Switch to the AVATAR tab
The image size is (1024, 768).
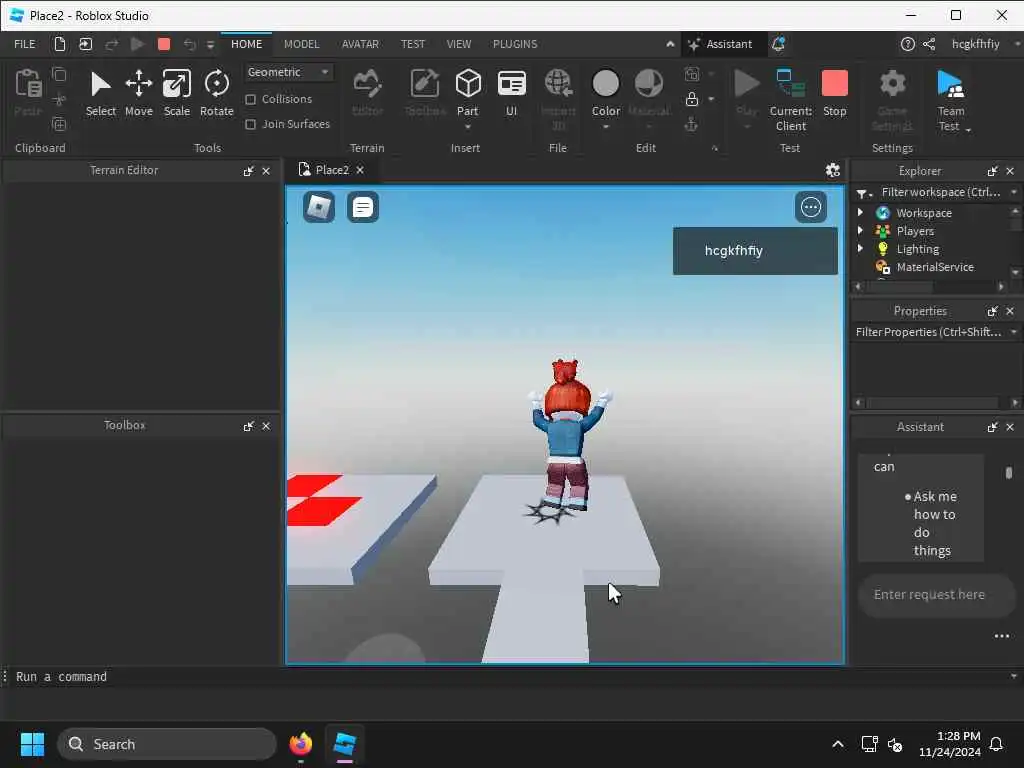tap(360, 44)
